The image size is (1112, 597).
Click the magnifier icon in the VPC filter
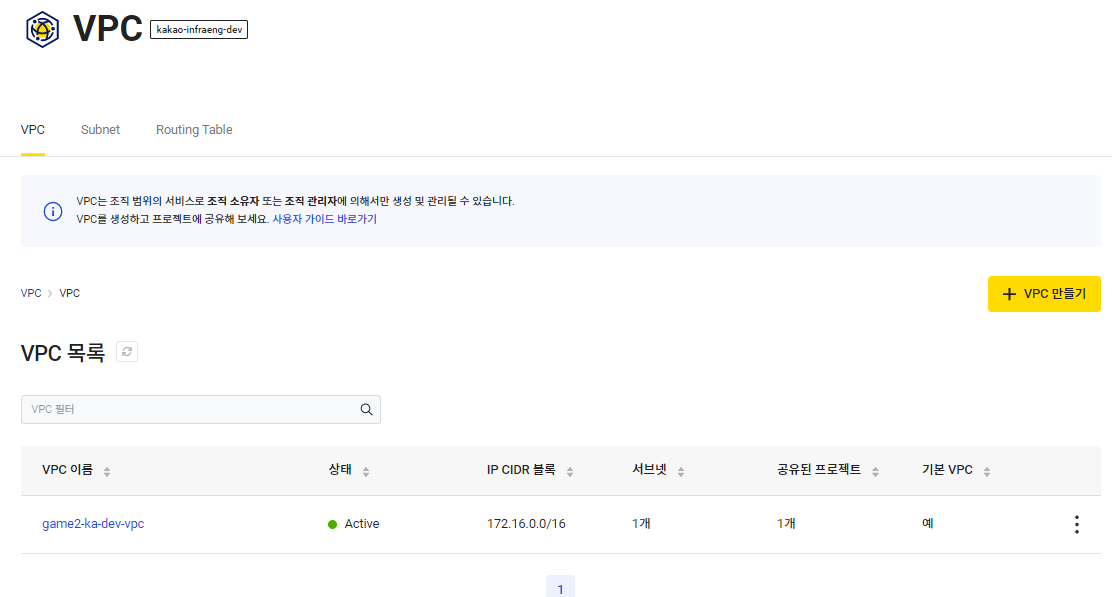[366, 409]
